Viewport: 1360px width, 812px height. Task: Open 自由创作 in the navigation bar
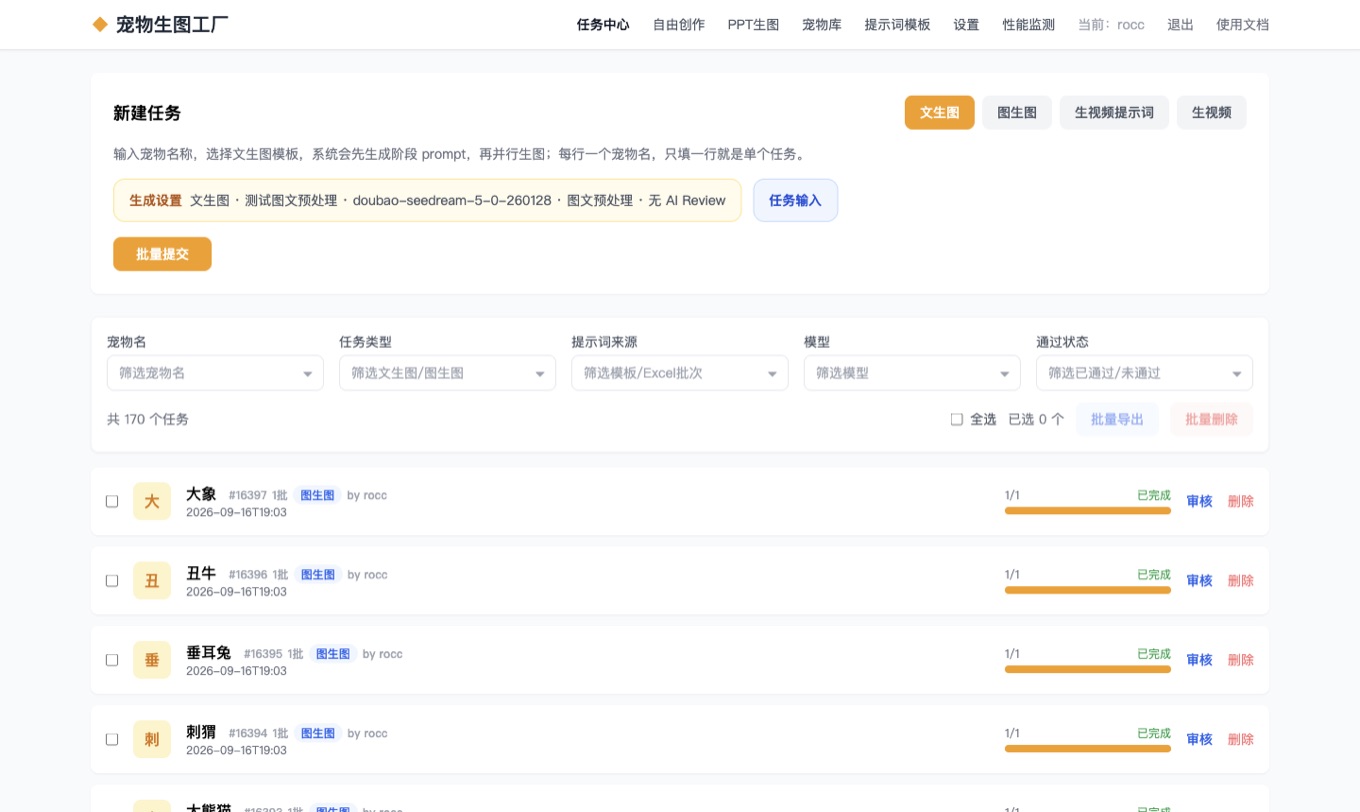click(679, 25)
